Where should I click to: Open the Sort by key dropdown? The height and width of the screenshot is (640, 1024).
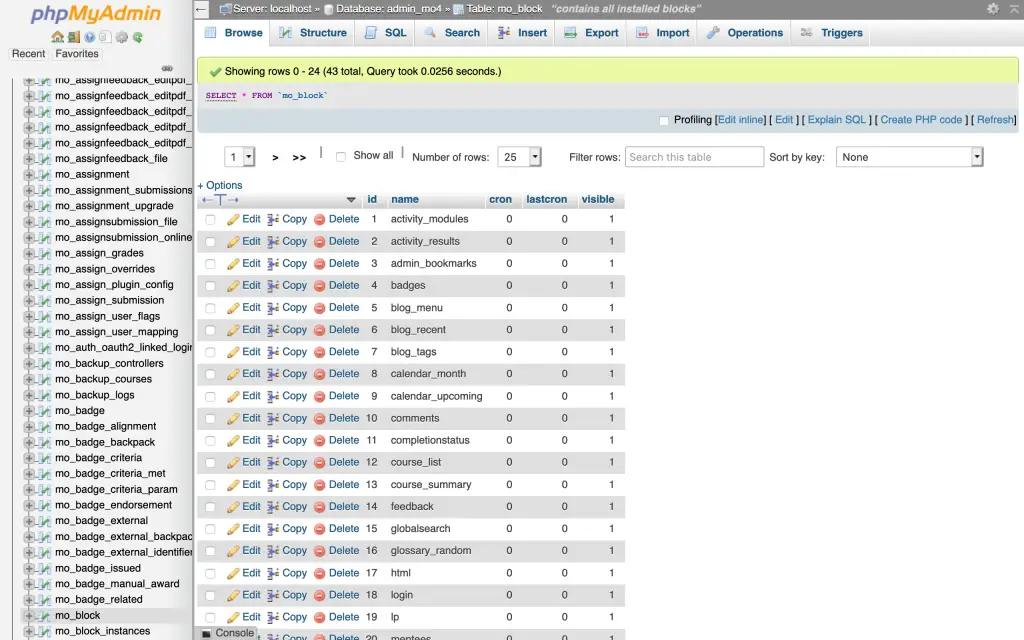(x=908, y=156)
